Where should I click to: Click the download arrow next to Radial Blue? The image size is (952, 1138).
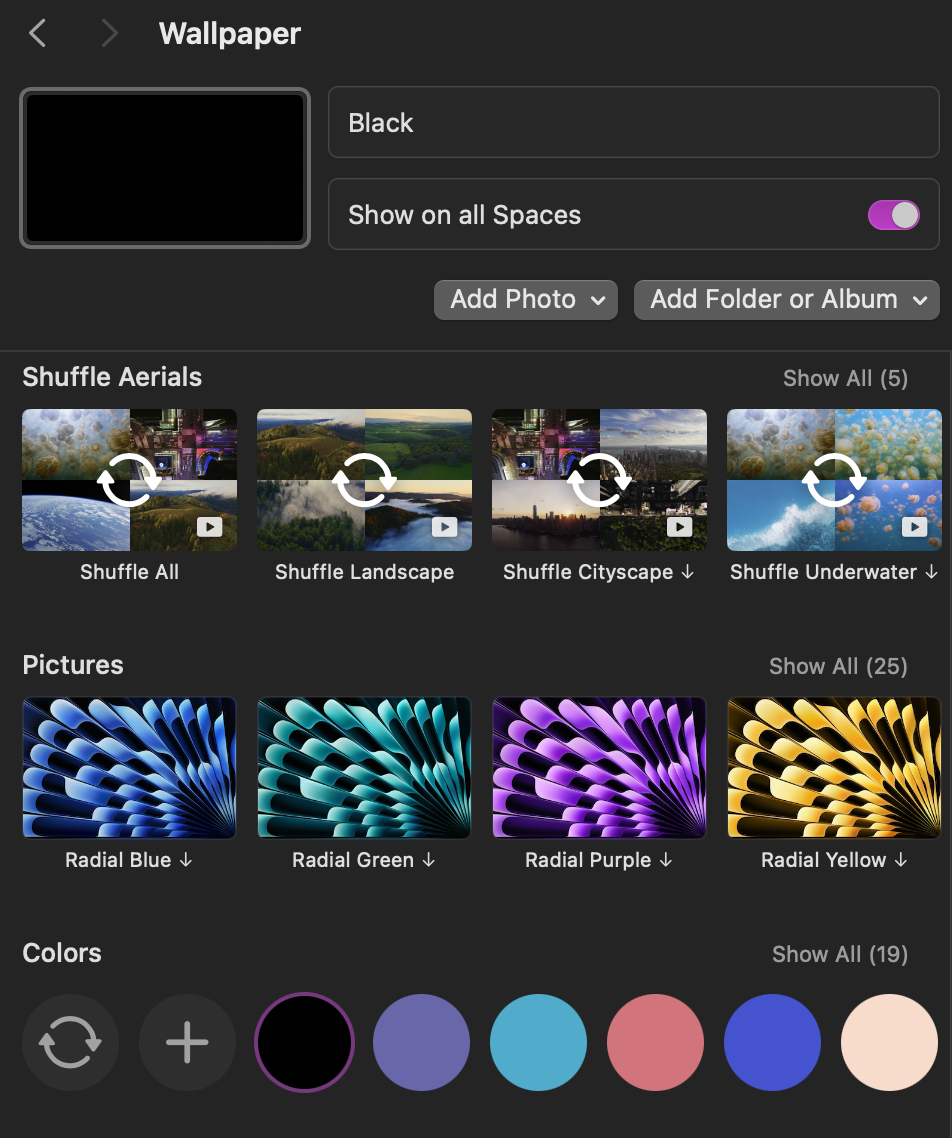click(185, 860)
